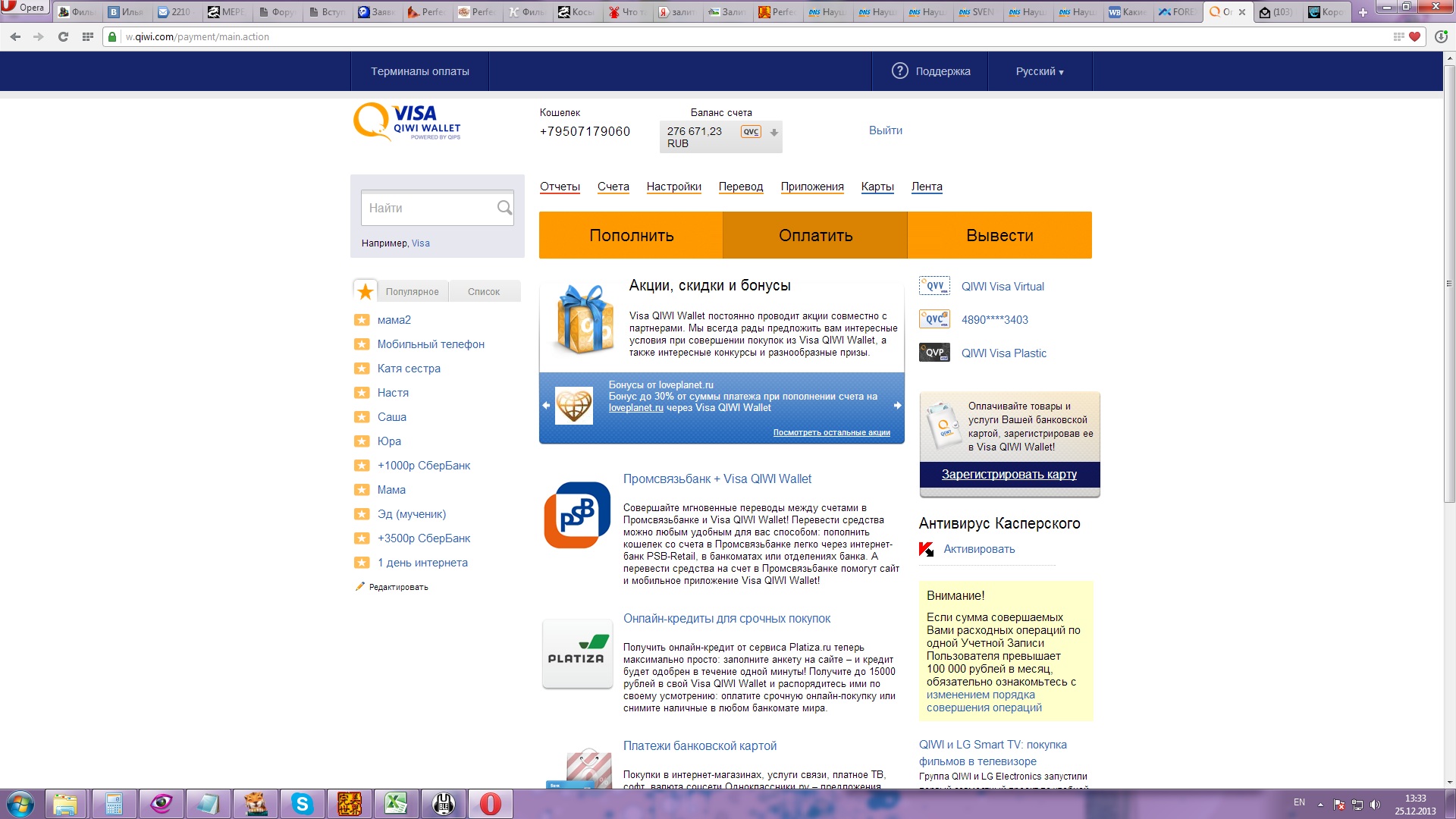
Task: Click the previous promo arrow in the banner
Action: (546, 405)
